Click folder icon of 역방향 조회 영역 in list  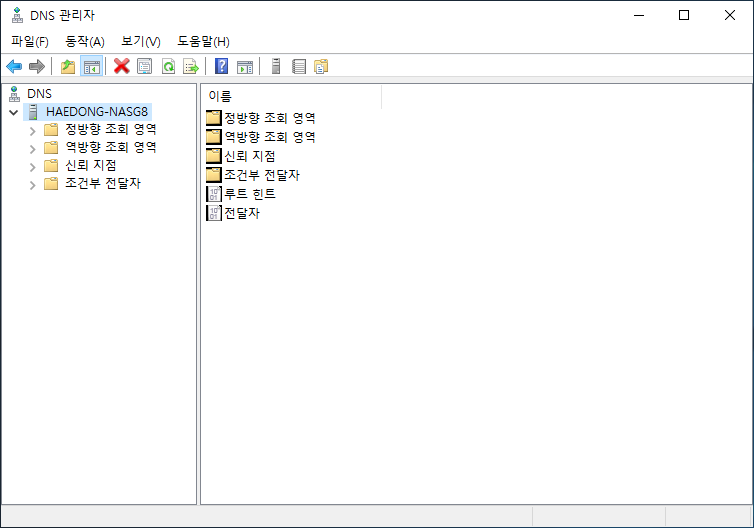(x=214, y=137)
